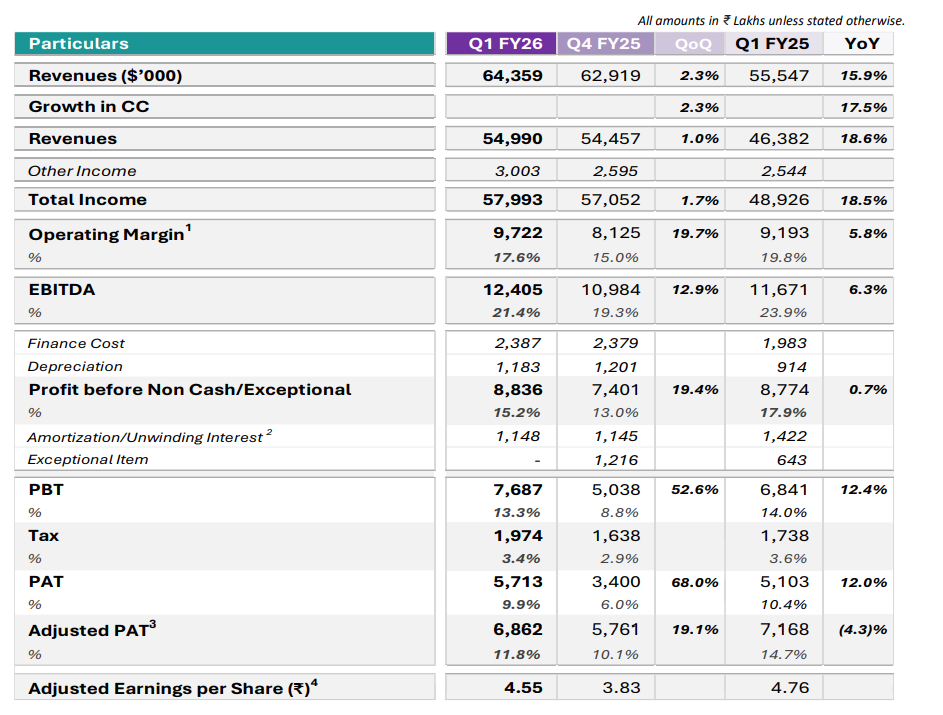Click the EBITDA row label
The width and height of the screenshot is (943, 715).
(62, 290)
